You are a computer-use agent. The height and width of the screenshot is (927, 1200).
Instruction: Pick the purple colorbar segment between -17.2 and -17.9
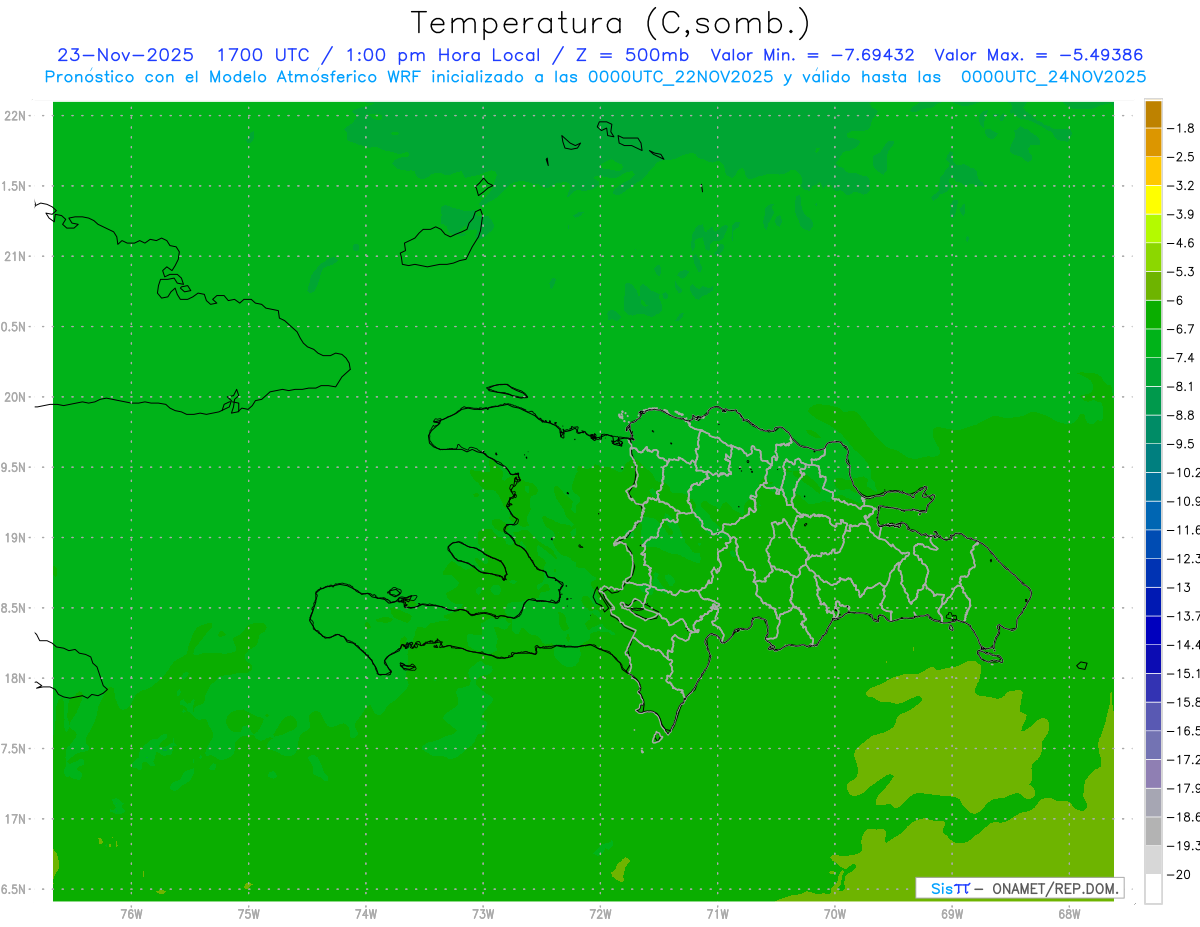point(1153,774)
